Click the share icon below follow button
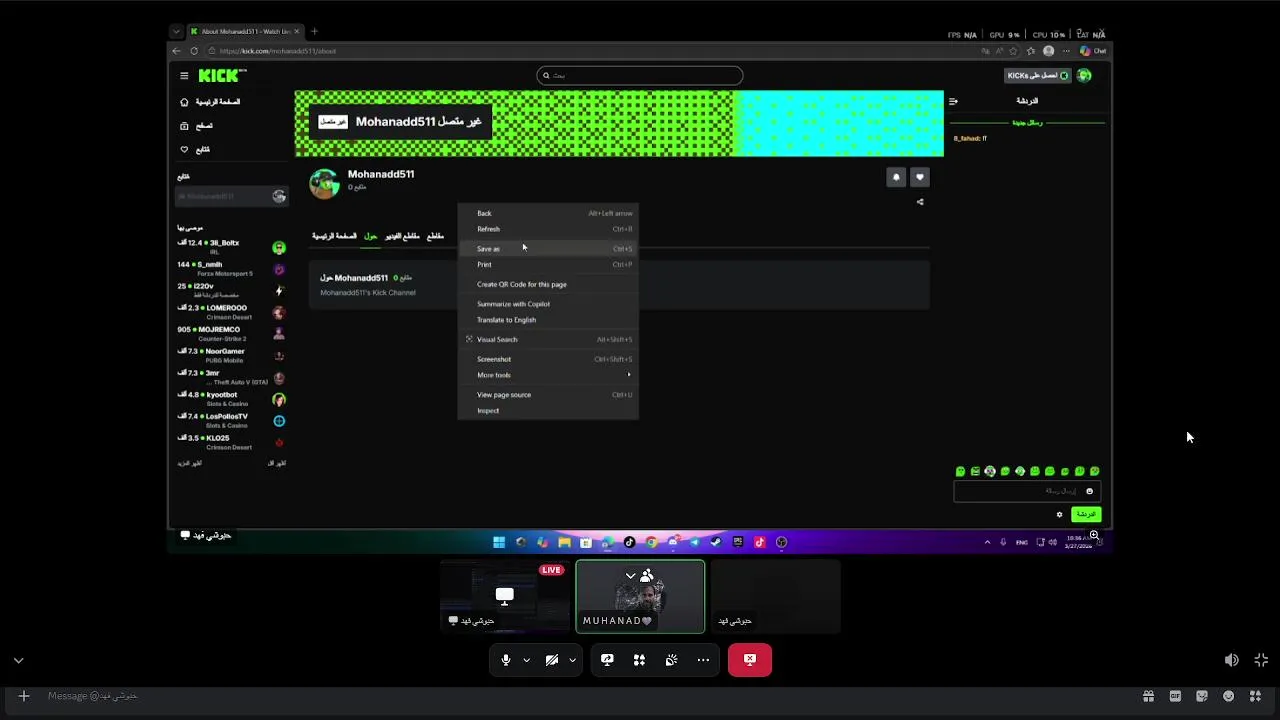Screen dimensions: 1280x720 [x=920, y=202]
